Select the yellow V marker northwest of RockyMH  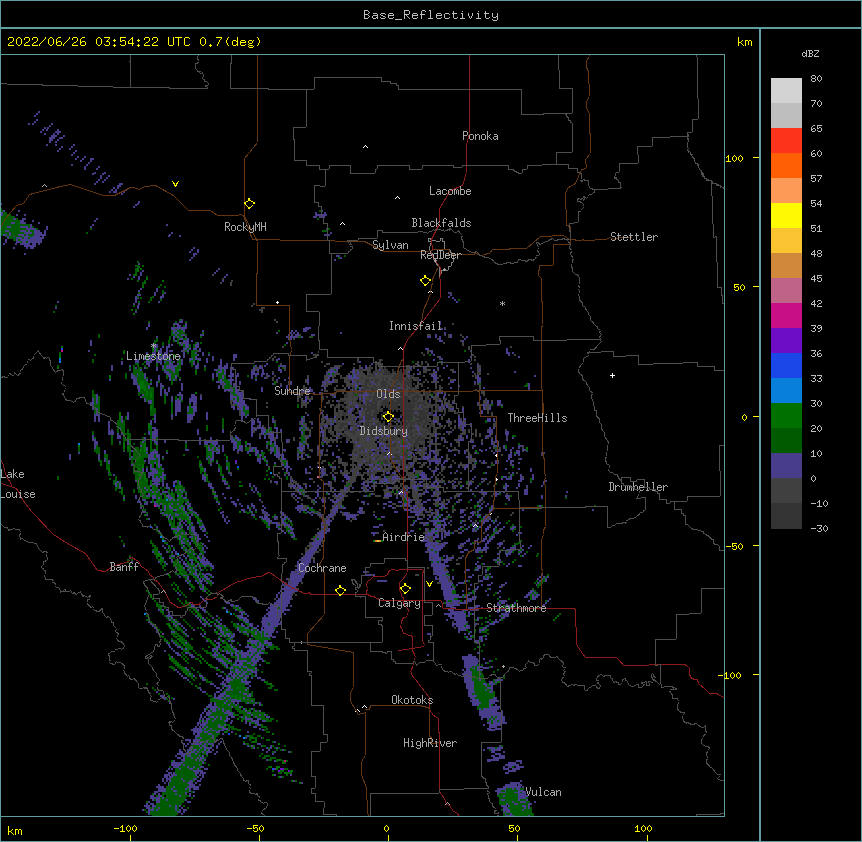175,184
